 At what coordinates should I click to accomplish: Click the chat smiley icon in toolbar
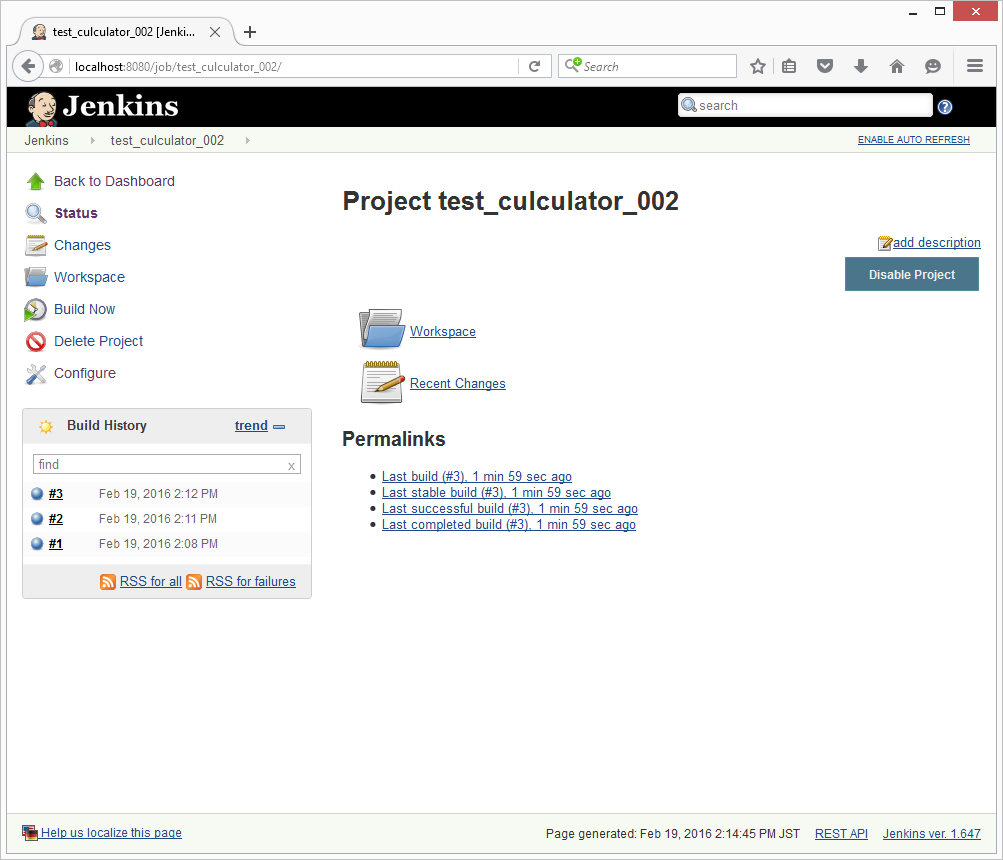pyautogui.click(x=933, y=66)
